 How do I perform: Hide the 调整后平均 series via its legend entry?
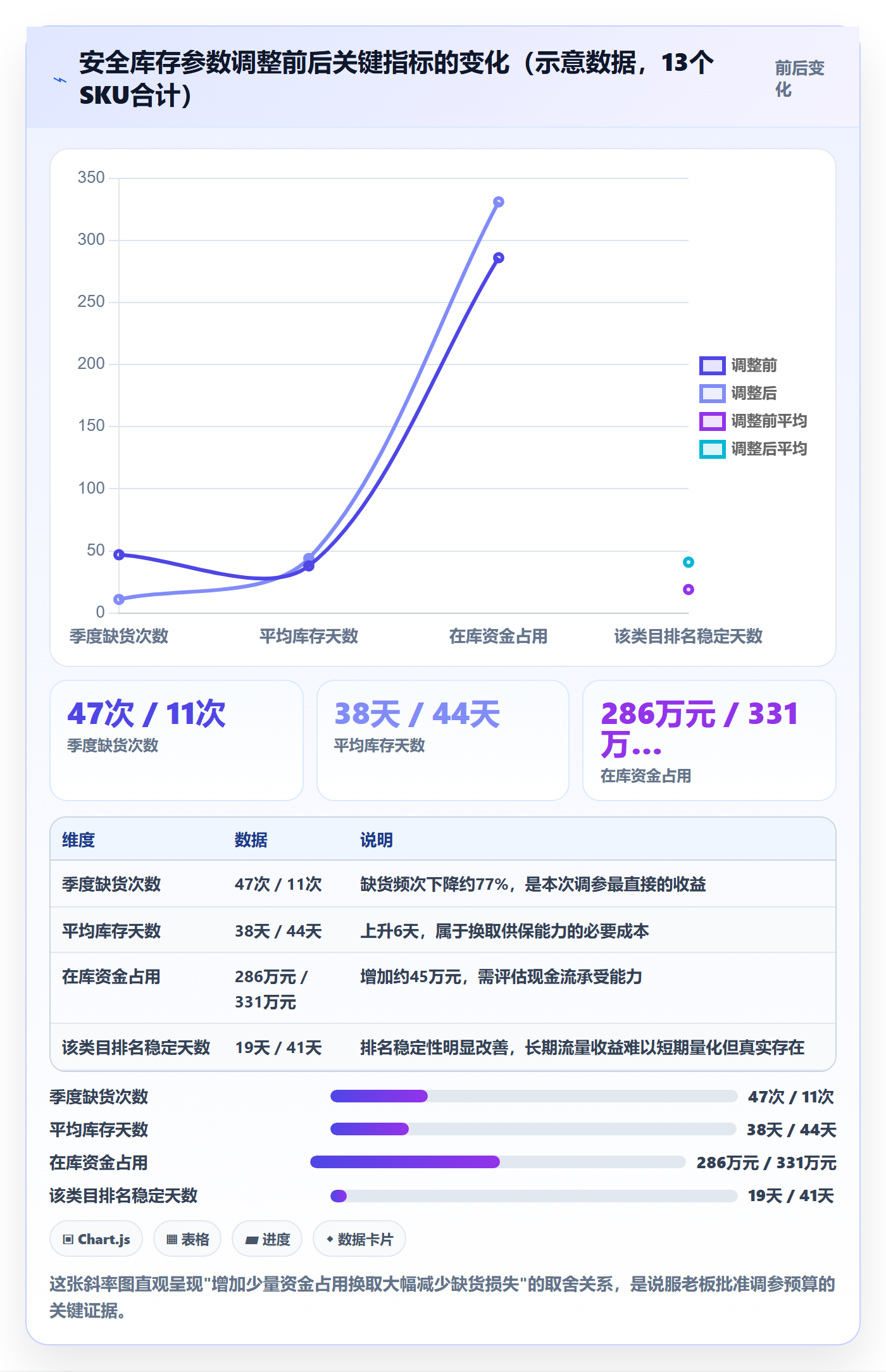(753, 449)
